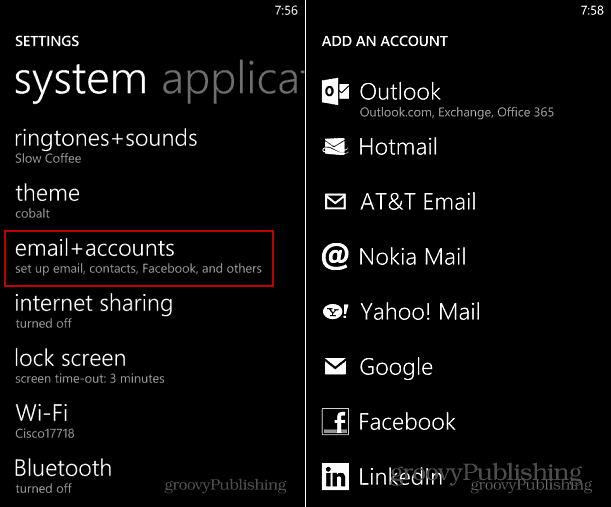The image size is (611, 507).
Task: Tap the Outlook account icon
Action: click(336, 91)
